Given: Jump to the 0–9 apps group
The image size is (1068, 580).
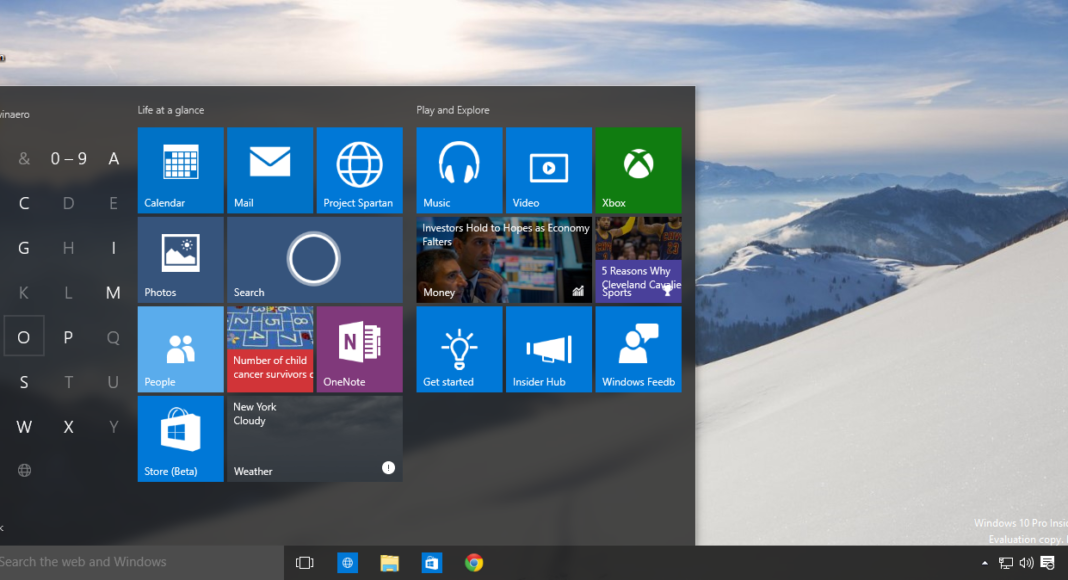Looking at the screenshot, I should 68,158.
